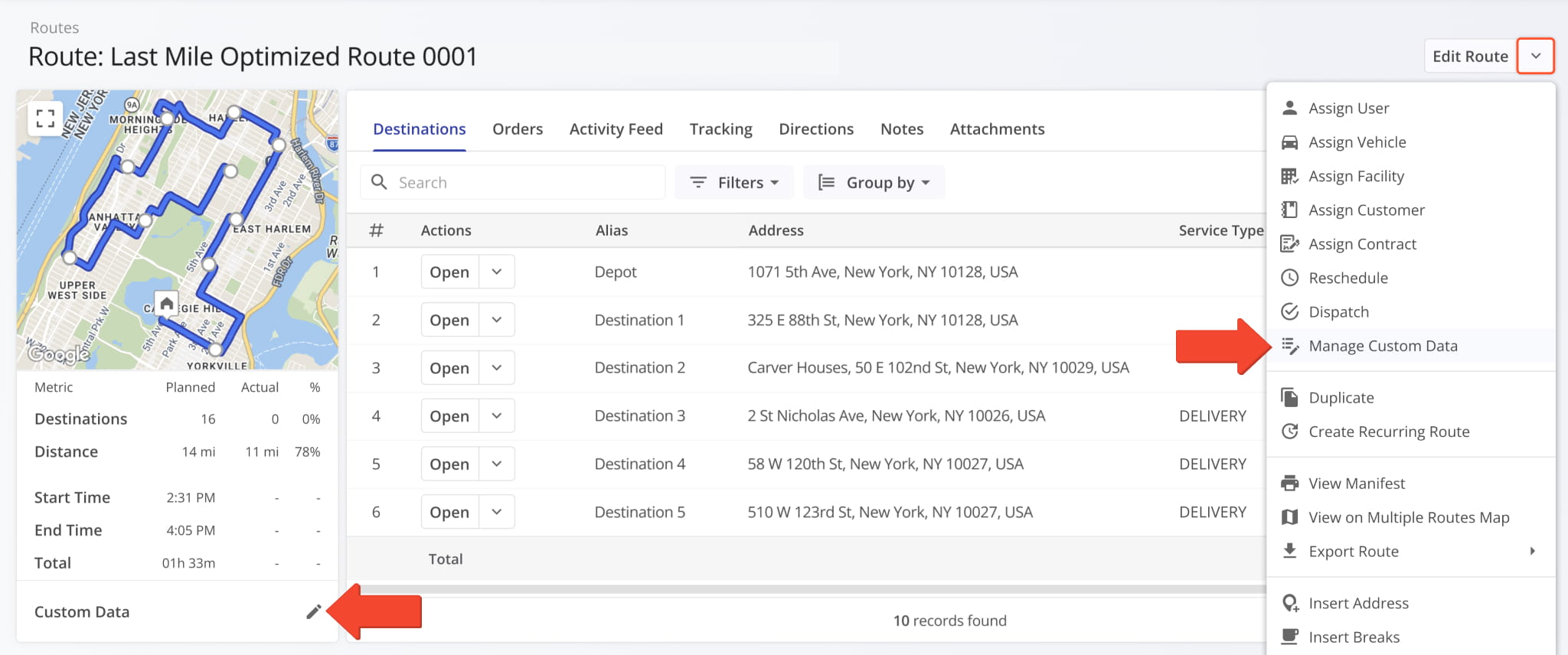Click the Alias column header
The width and height of the screenshot is (1568, 655).
612,230
